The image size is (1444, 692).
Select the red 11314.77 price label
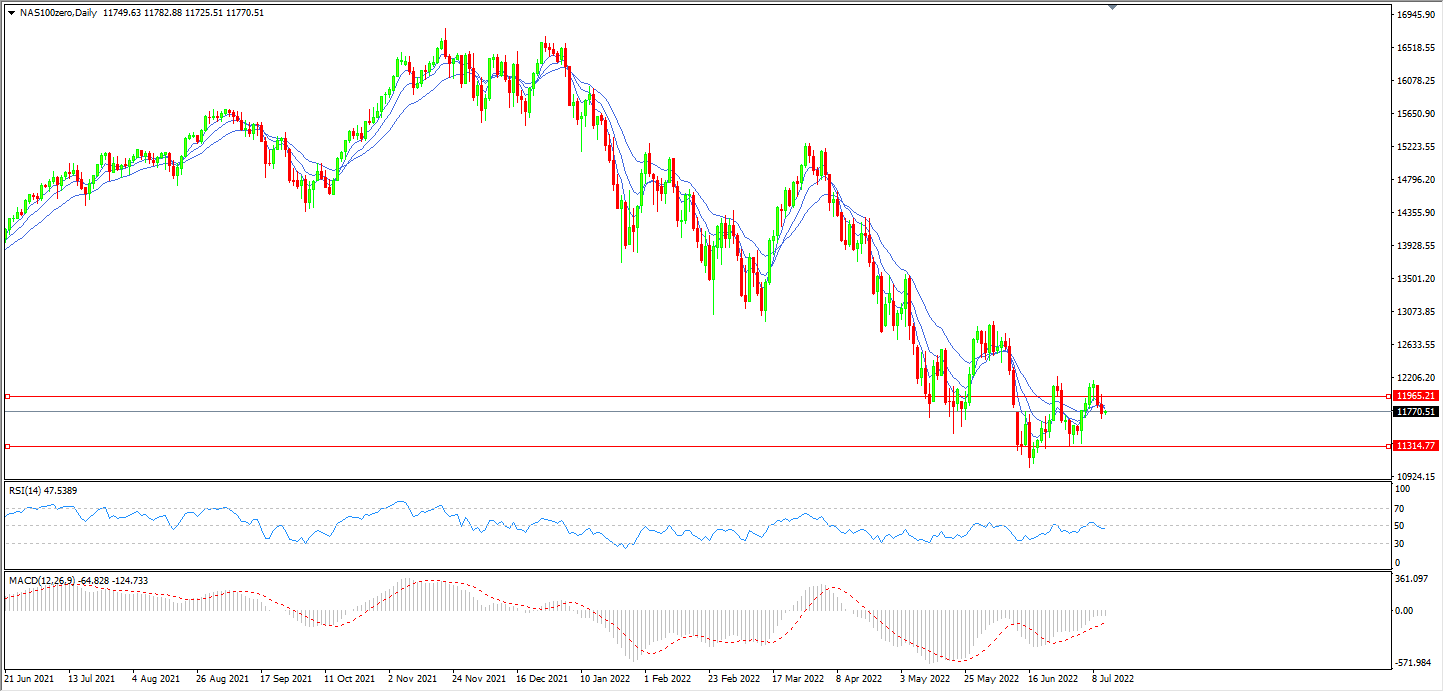(x=1414, y=446)
